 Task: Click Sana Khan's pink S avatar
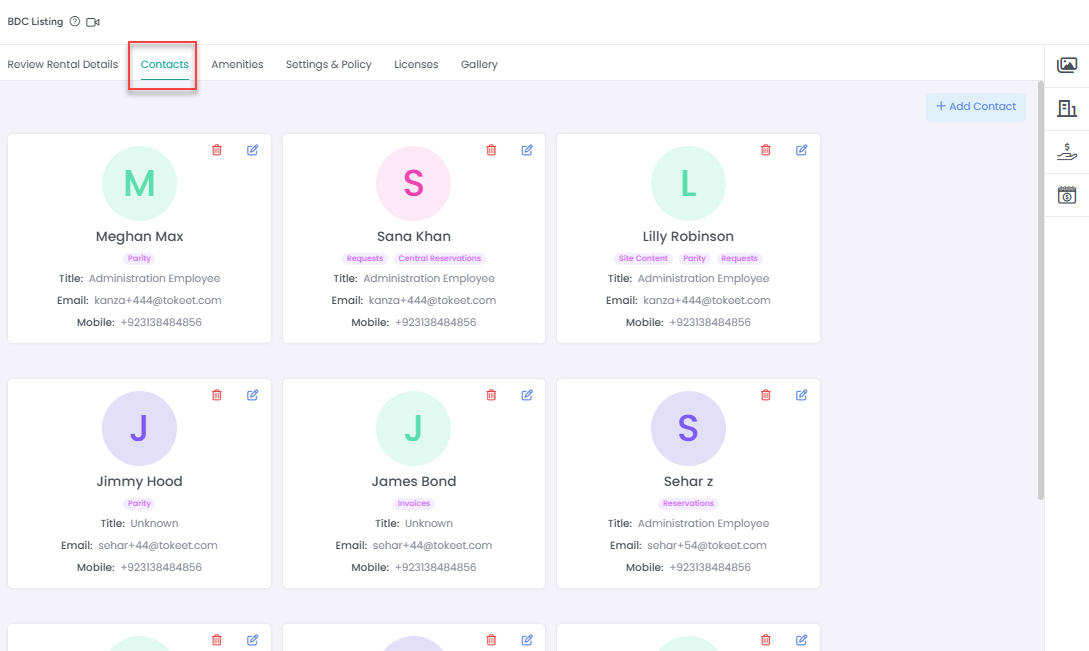tap(413, 183)
